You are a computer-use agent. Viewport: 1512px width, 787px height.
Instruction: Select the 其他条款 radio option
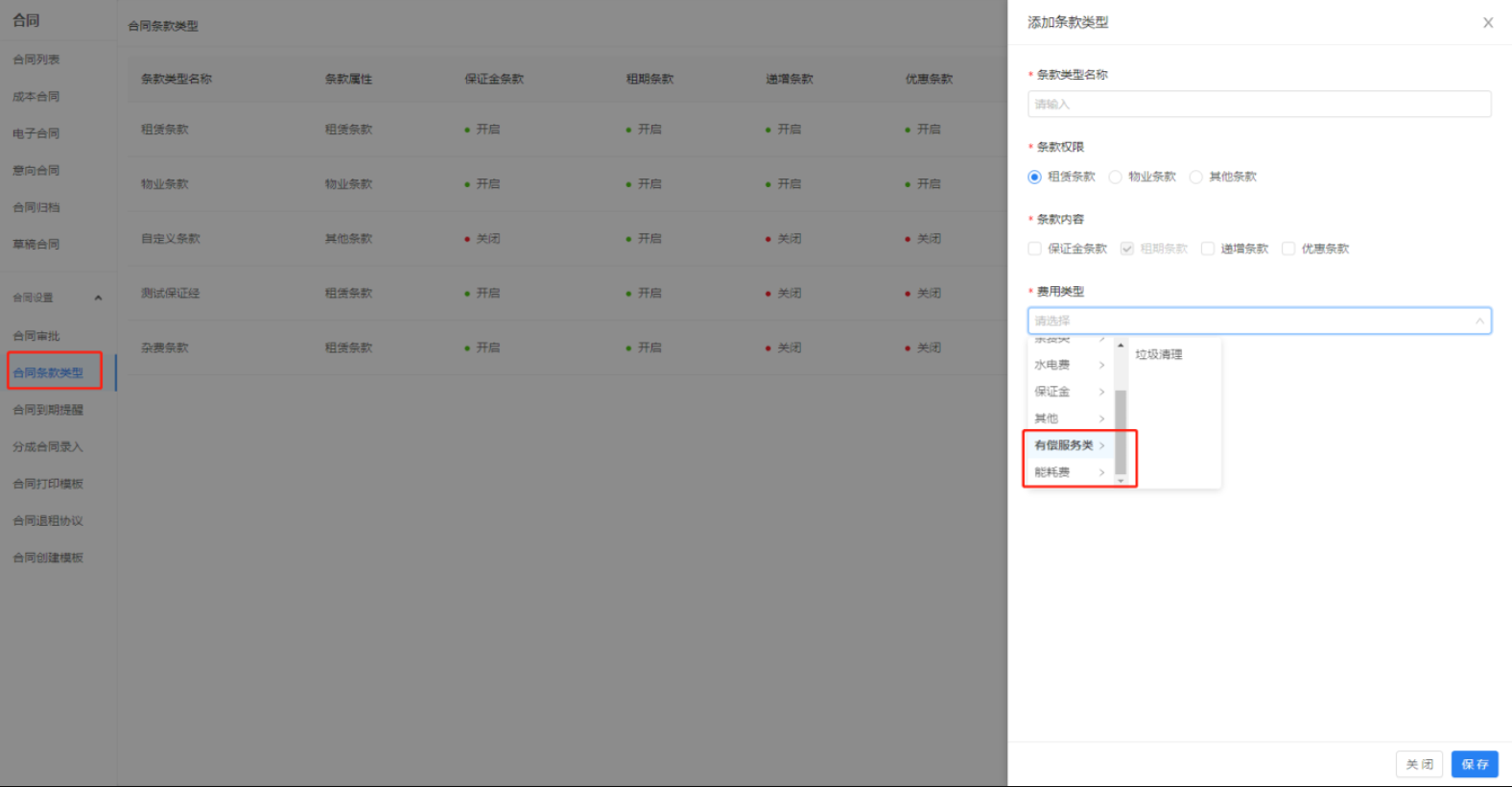(x=1195, y=178)
